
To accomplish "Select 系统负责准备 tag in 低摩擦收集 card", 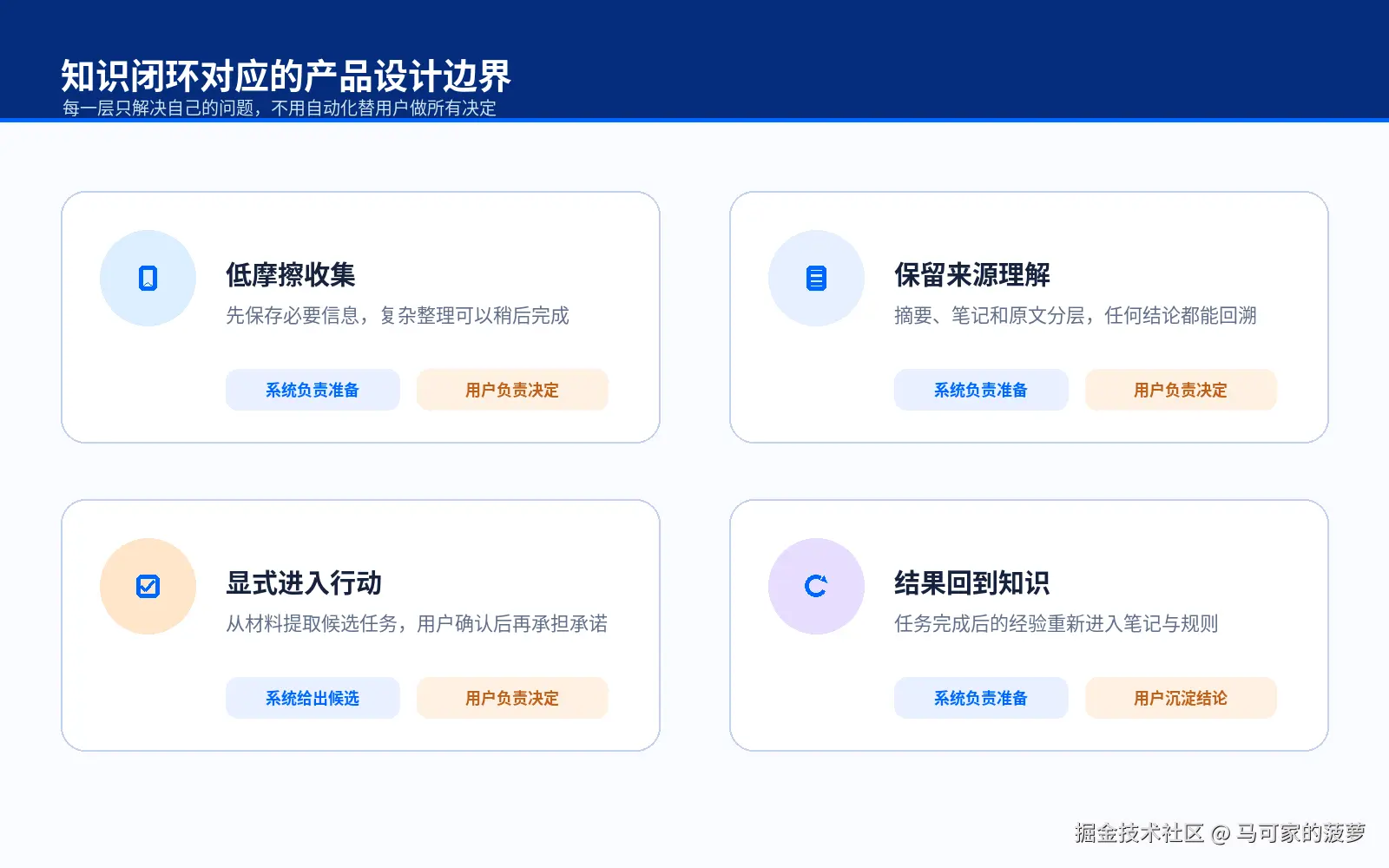I will pos(313,390).
